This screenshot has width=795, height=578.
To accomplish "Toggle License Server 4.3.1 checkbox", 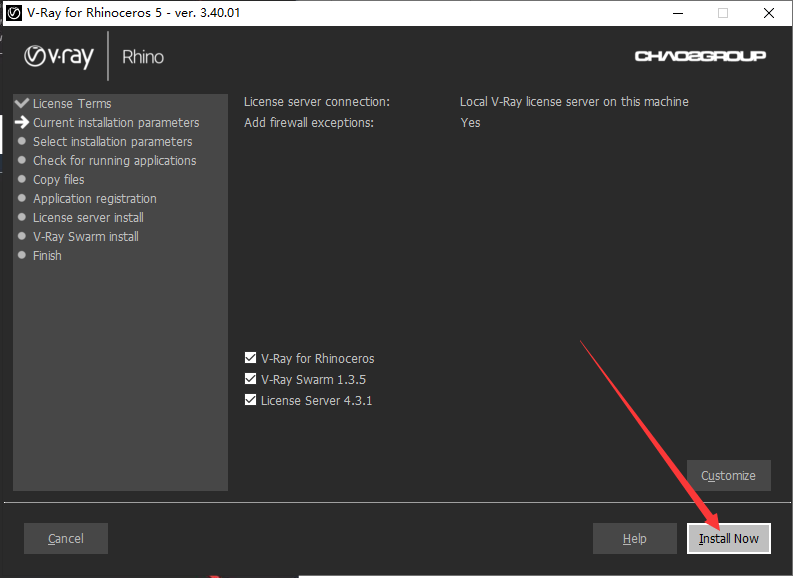I will [250, 400].
